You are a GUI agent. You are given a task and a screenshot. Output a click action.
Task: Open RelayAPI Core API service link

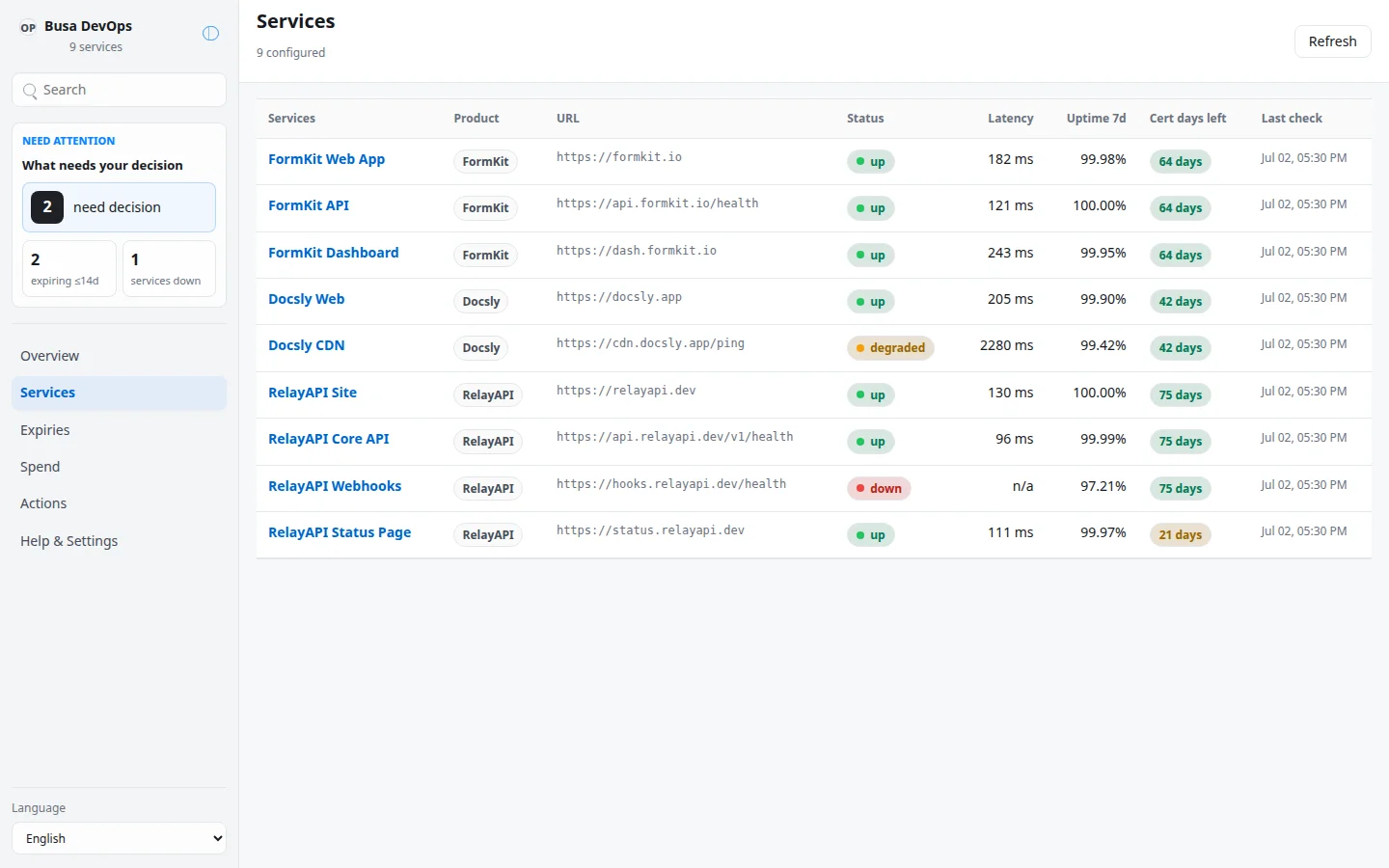[328, 439]
